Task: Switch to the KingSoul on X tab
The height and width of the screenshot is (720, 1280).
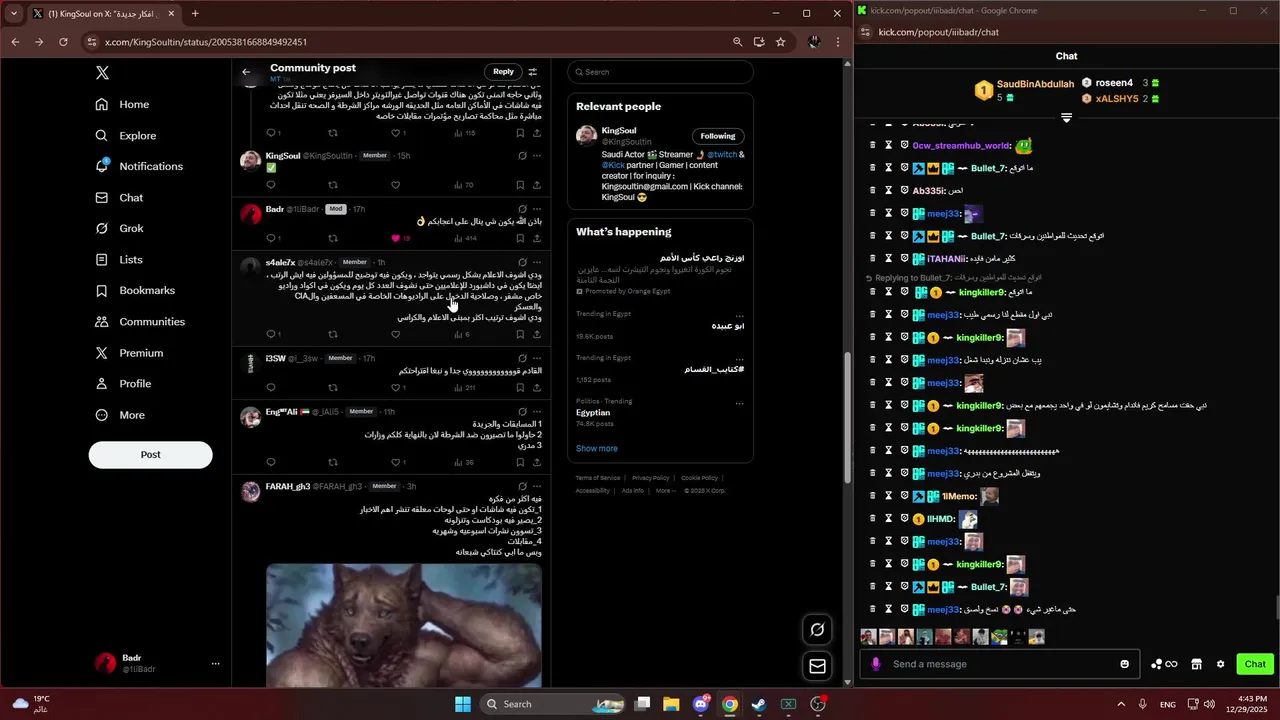Action: [x=102, y=14]
